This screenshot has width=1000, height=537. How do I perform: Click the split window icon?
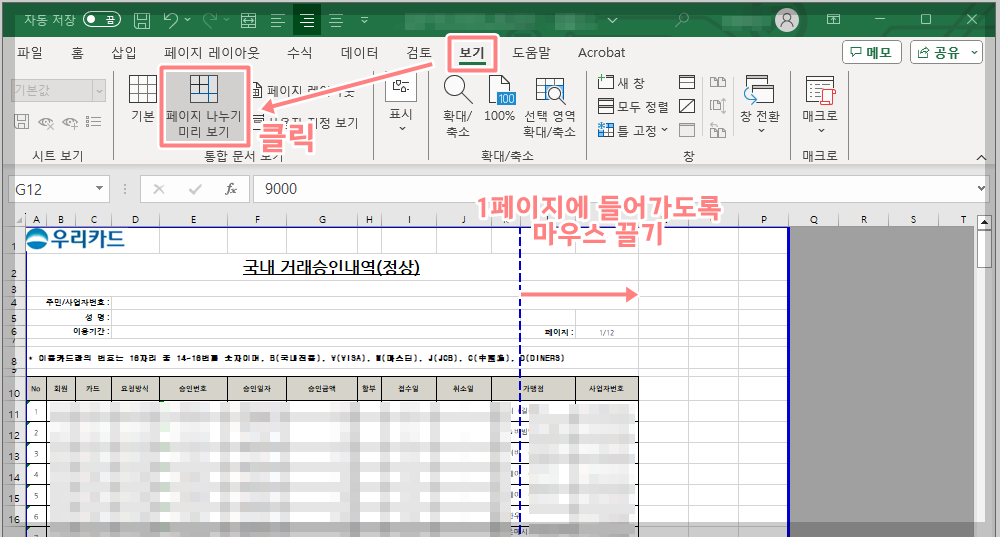687,82
